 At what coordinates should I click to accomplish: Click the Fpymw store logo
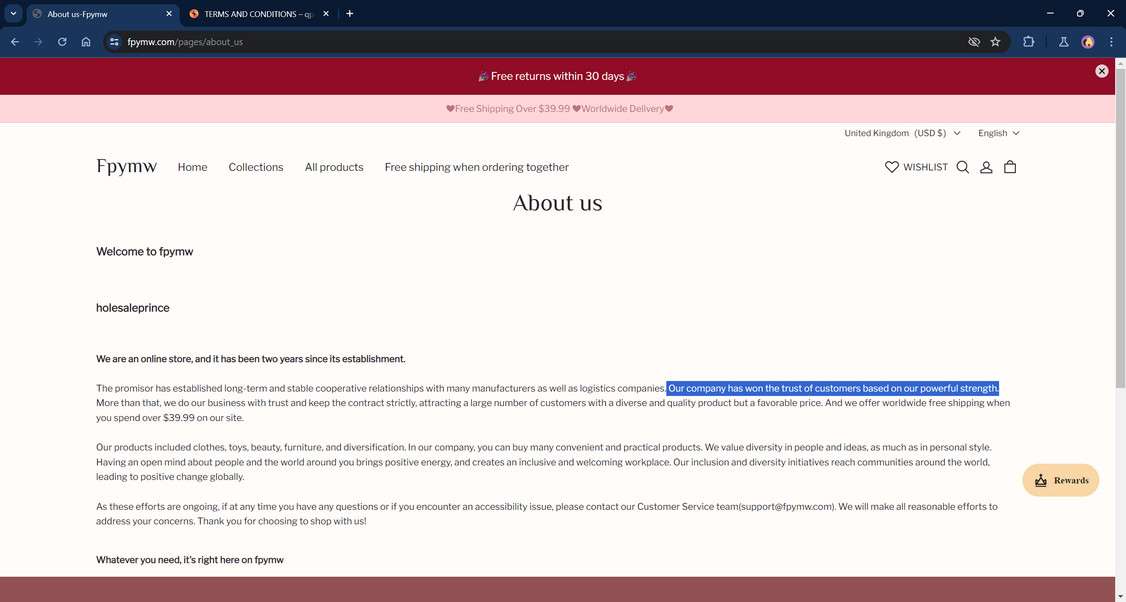126,167
